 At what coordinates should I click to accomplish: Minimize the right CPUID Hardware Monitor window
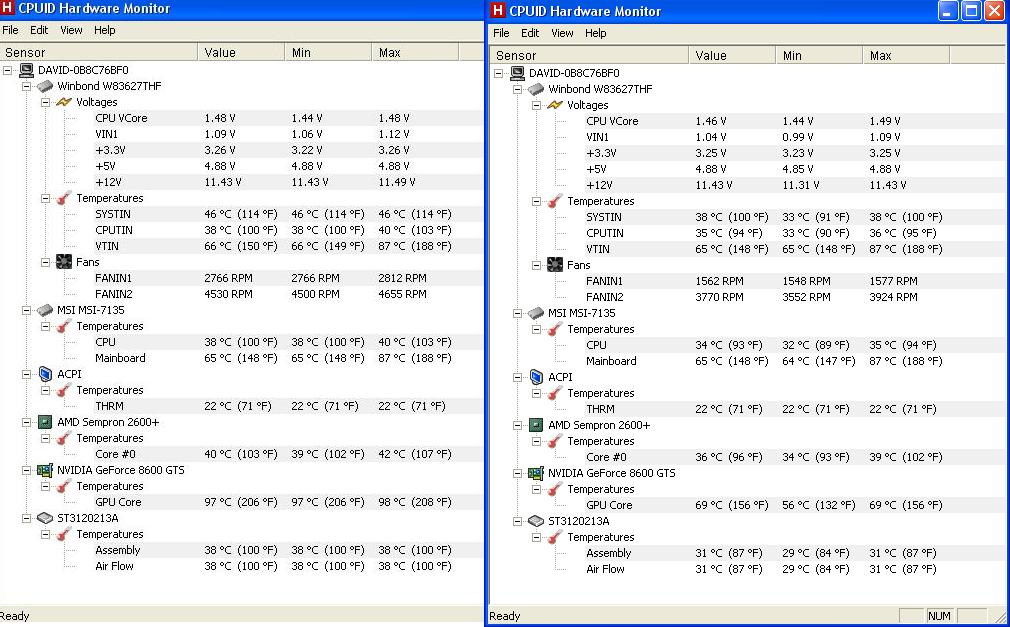(948, 10)
